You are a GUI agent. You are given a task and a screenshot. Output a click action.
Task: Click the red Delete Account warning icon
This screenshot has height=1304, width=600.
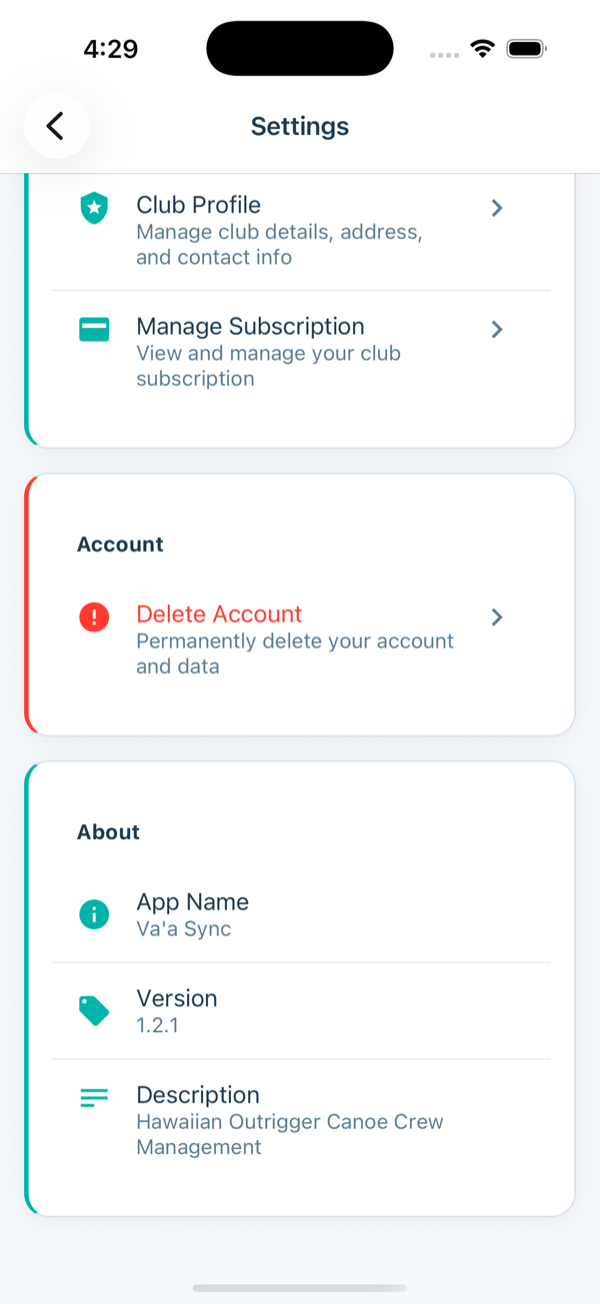tap(94, 617)
